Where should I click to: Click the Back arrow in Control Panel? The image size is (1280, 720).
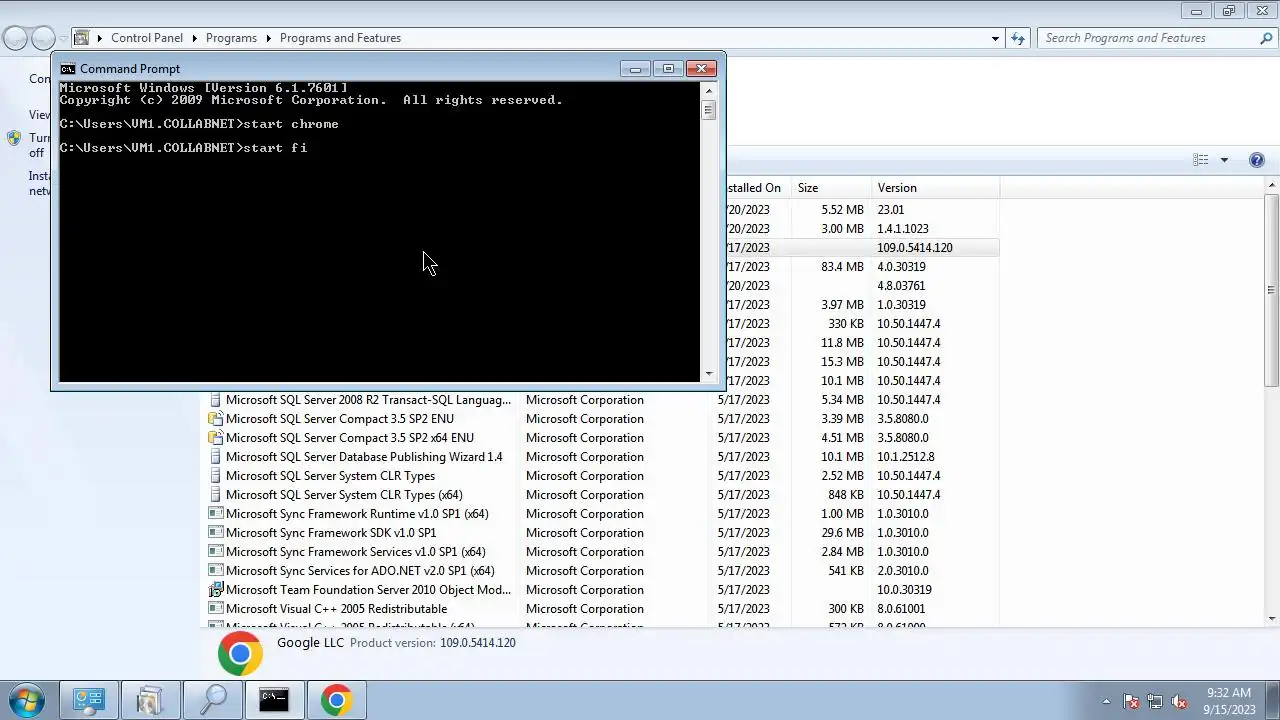point(14,38)
